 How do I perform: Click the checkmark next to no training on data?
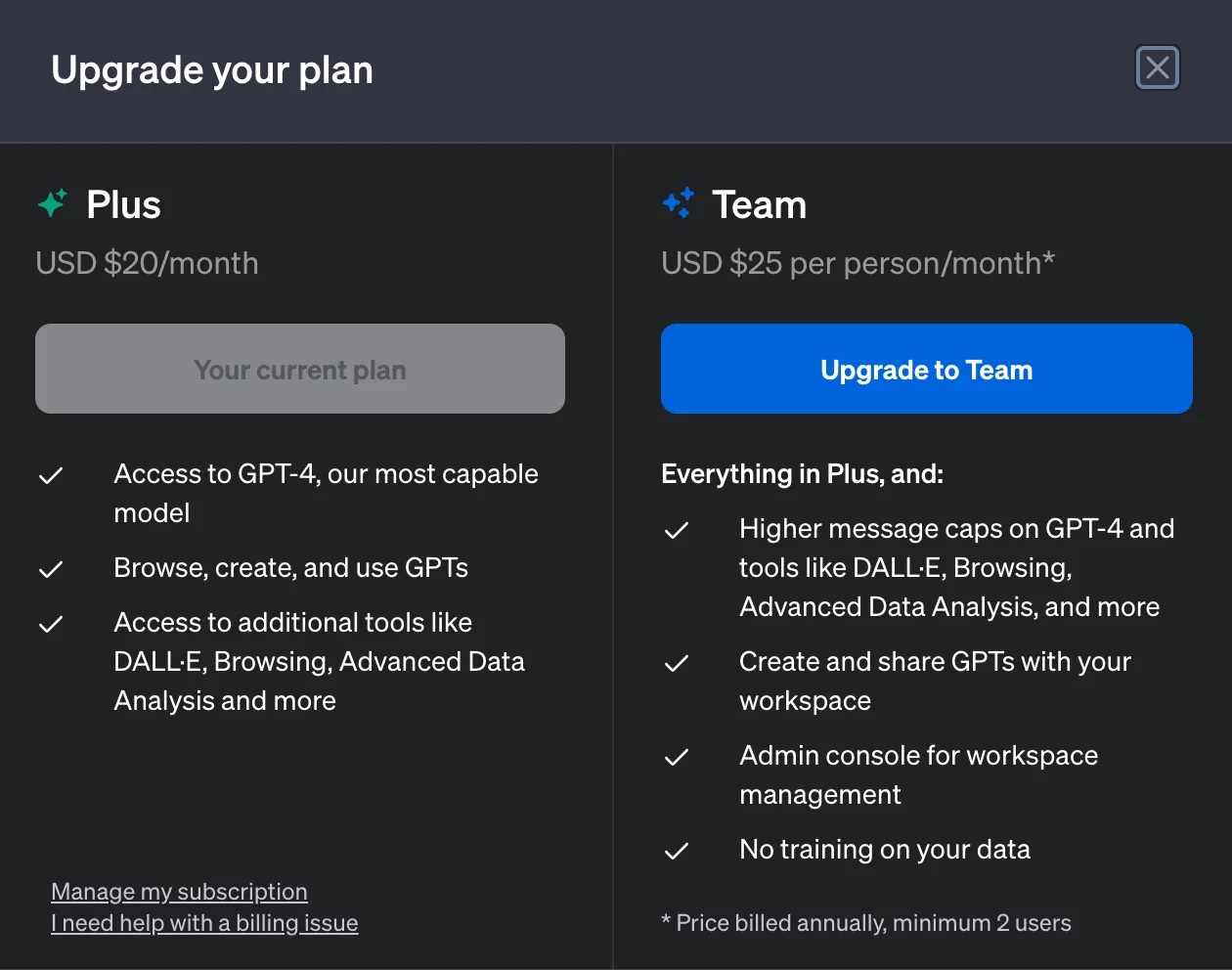point(676,851)
